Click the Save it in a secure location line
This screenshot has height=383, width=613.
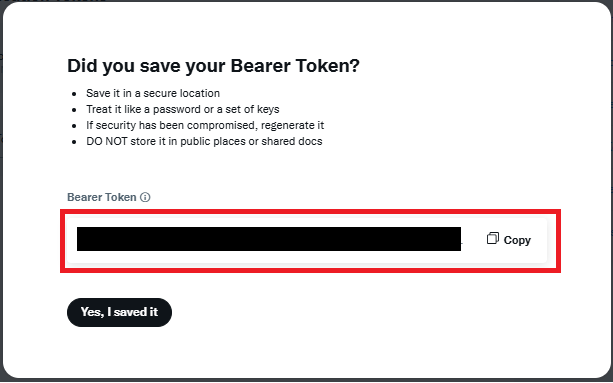coord(153,93)
